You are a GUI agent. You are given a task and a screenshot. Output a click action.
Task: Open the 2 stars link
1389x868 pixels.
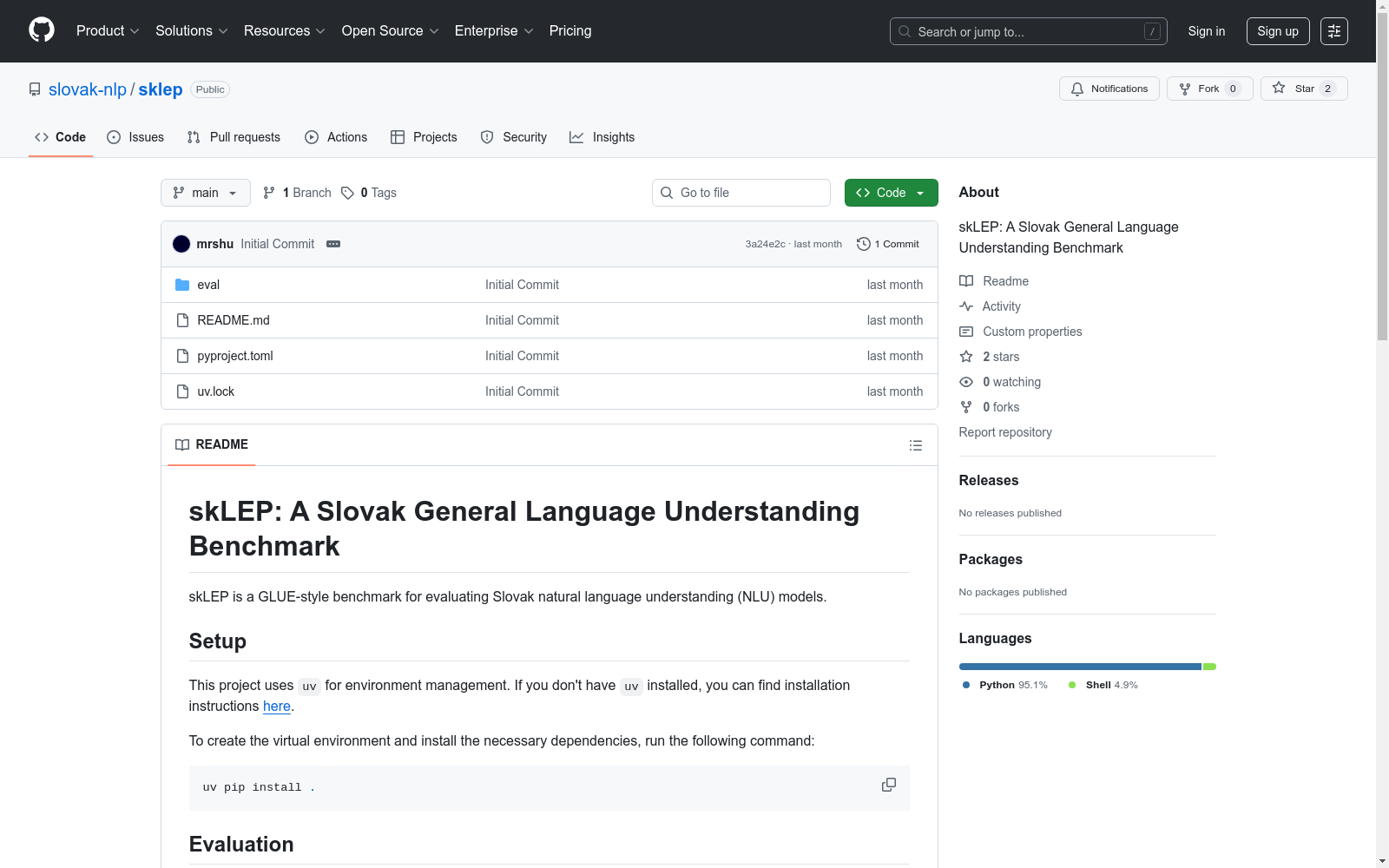[x=990, y=357]
